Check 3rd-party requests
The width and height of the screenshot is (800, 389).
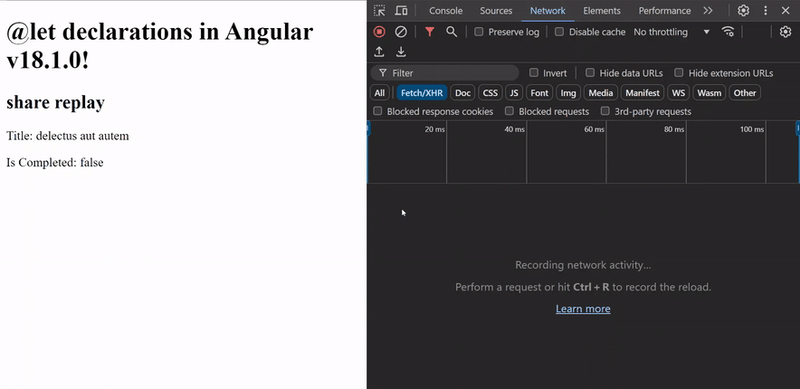pos(605,111)
